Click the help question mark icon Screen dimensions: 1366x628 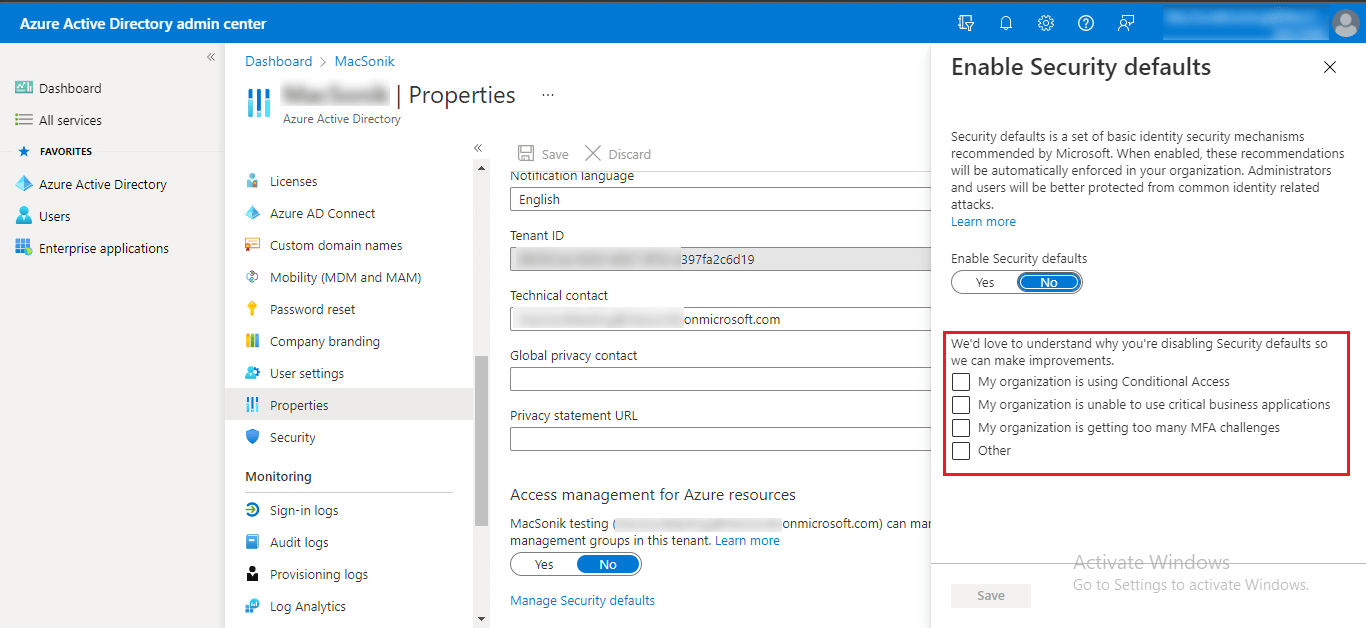tap(1086, 23)
